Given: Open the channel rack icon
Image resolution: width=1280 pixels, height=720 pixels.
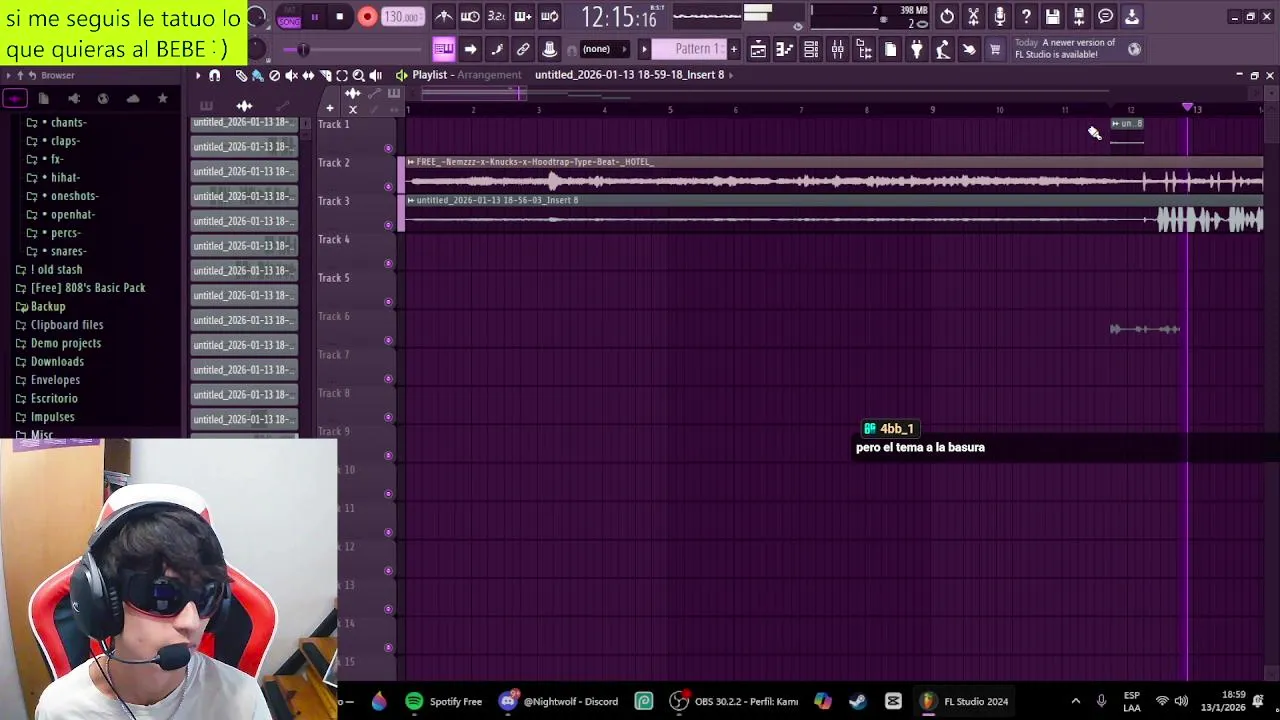Looking at the screenshot, I should point(811,49).
